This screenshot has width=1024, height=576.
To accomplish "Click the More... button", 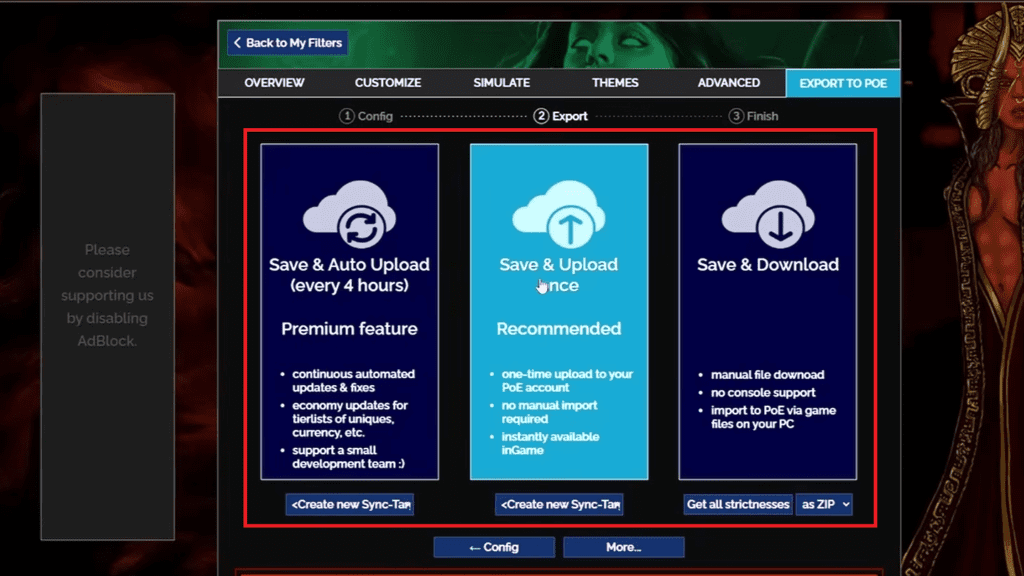I will click(624, 547).
